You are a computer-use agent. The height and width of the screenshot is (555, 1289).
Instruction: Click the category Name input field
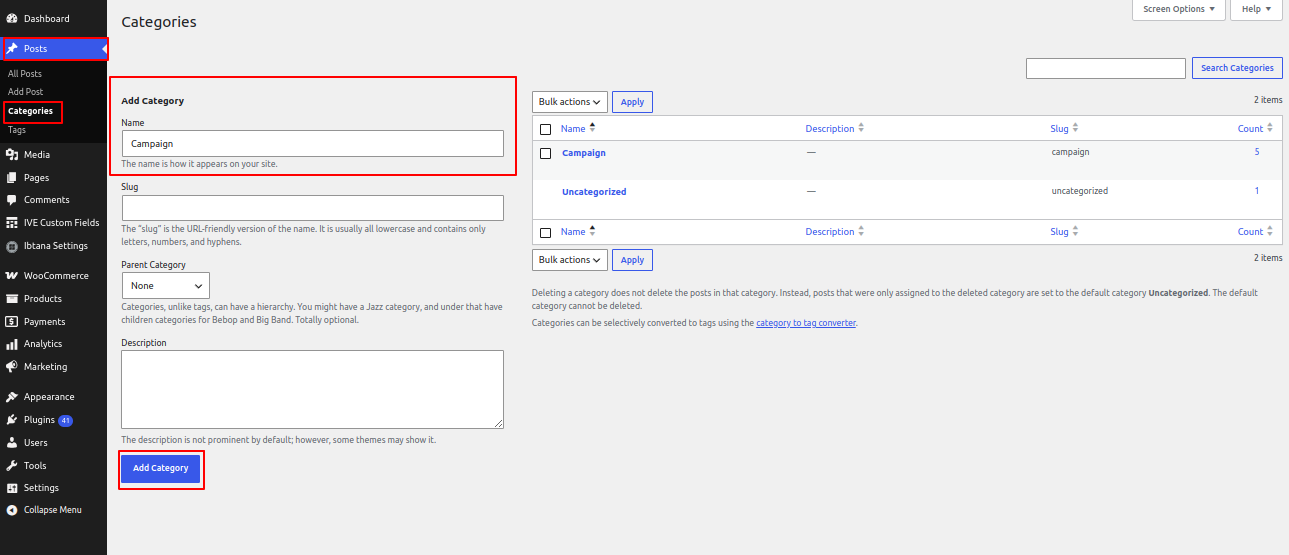[312, 143]
